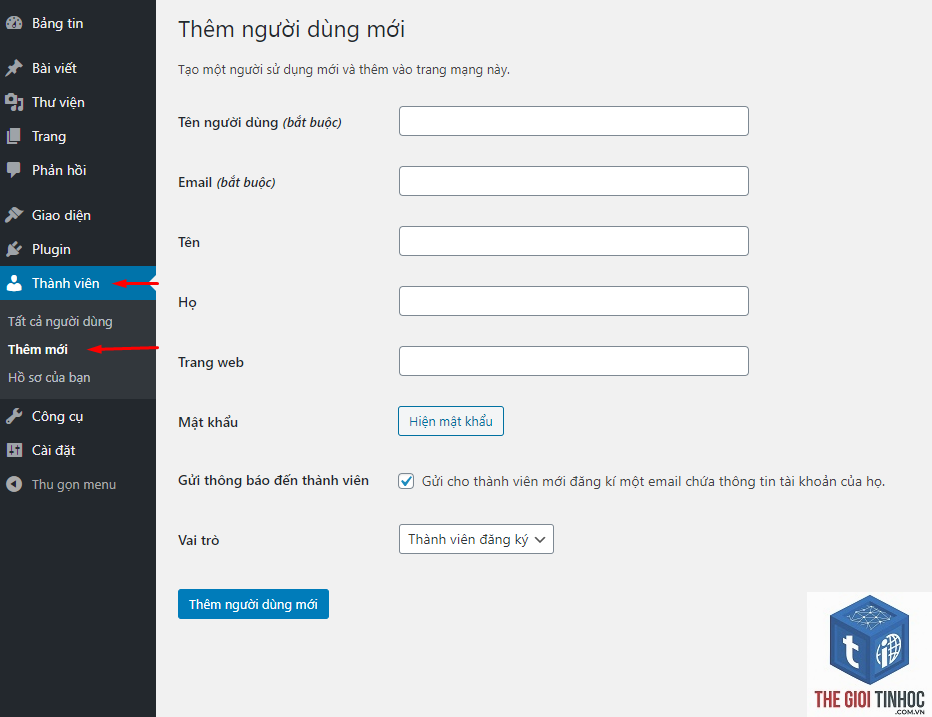Screen dimensions: 932x717
Task: Click the Mật khẩu label
Action: [208, 422]
